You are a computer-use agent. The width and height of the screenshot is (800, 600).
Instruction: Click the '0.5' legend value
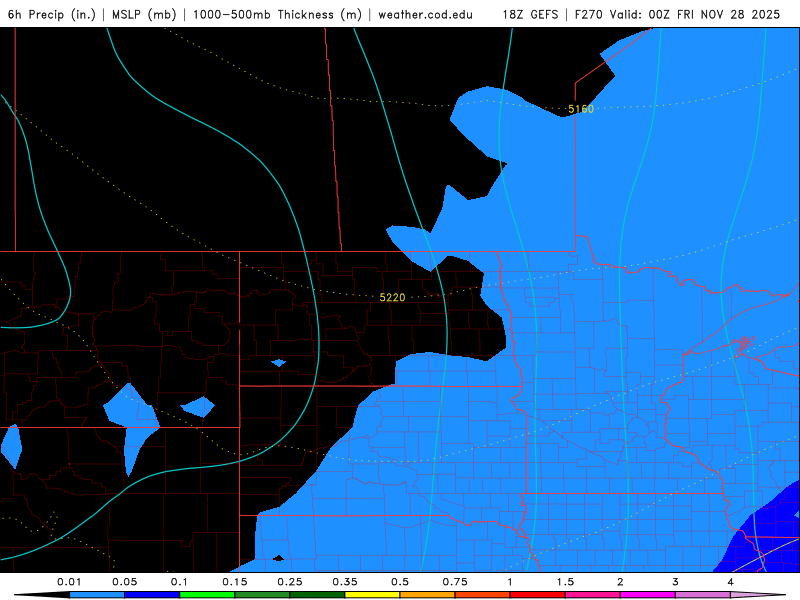click(400, 582)
